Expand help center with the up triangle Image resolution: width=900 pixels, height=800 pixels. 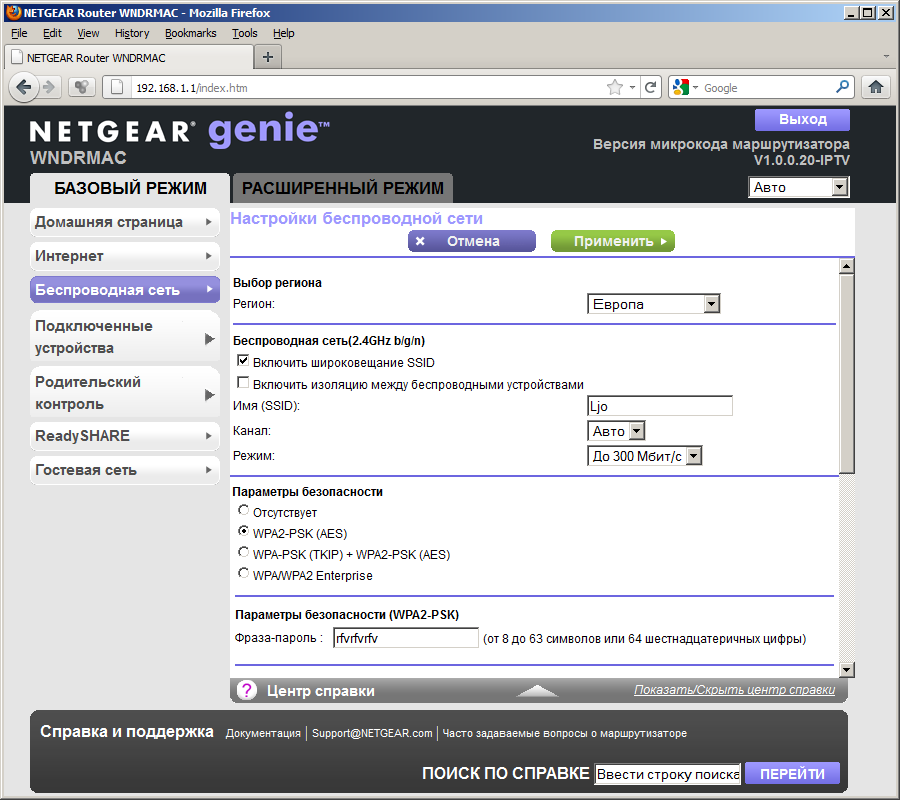pyautogui.click(x=537, y=691)
